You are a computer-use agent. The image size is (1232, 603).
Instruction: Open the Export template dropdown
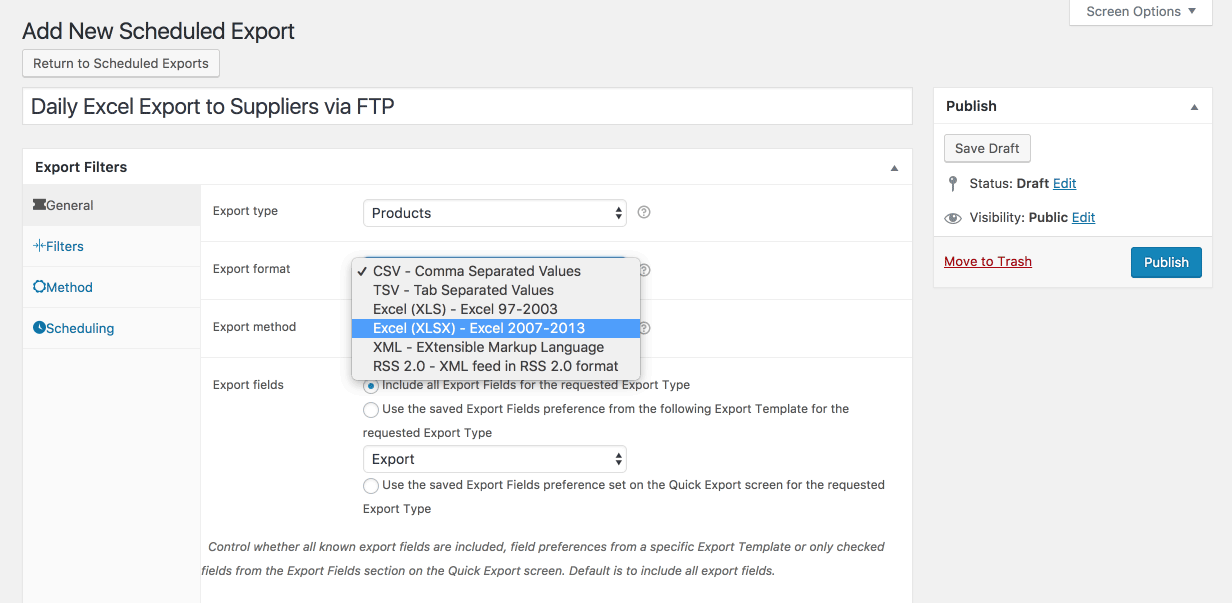tap(495, 459)
